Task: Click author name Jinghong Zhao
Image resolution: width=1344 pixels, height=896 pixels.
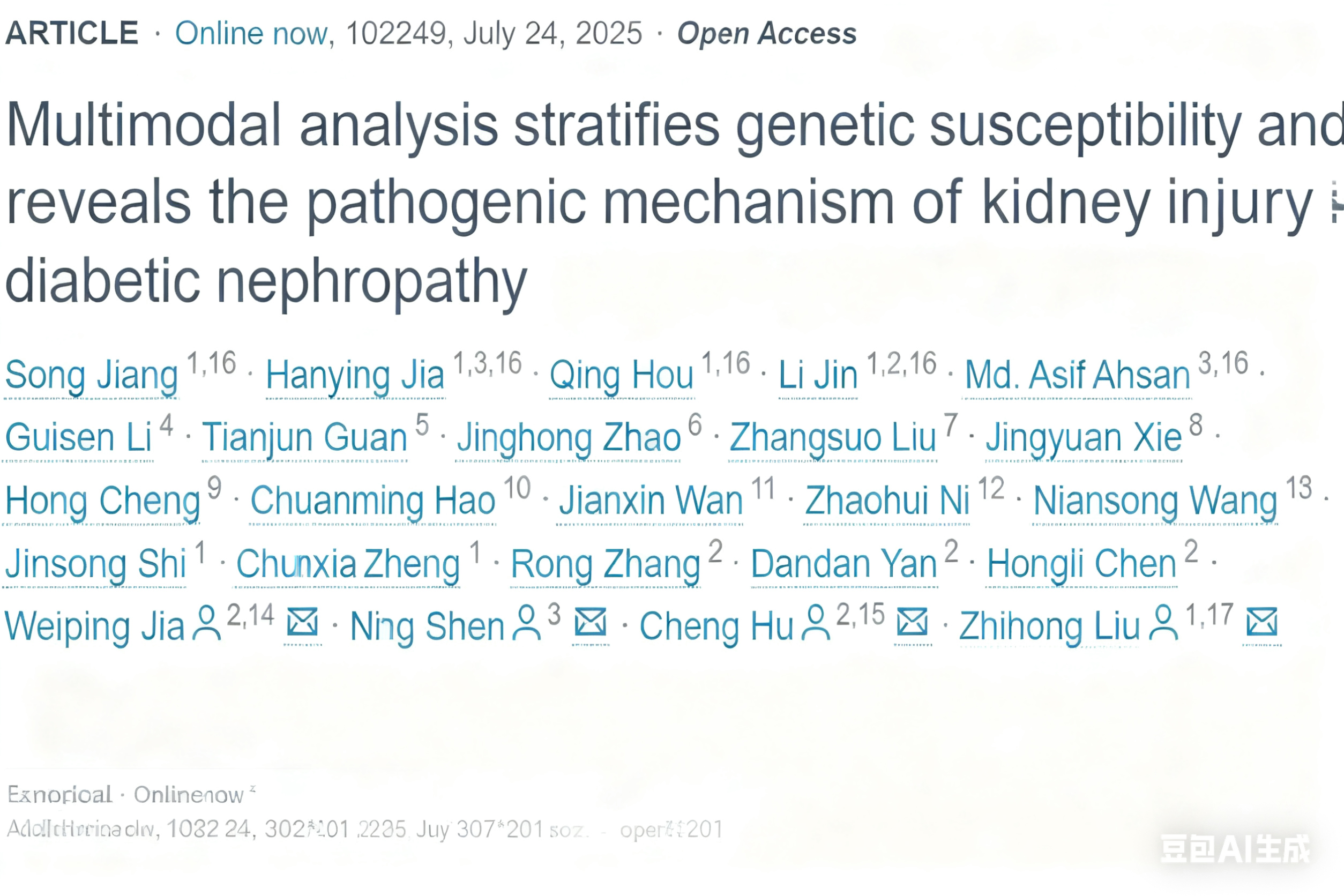Action: point(569,438)
